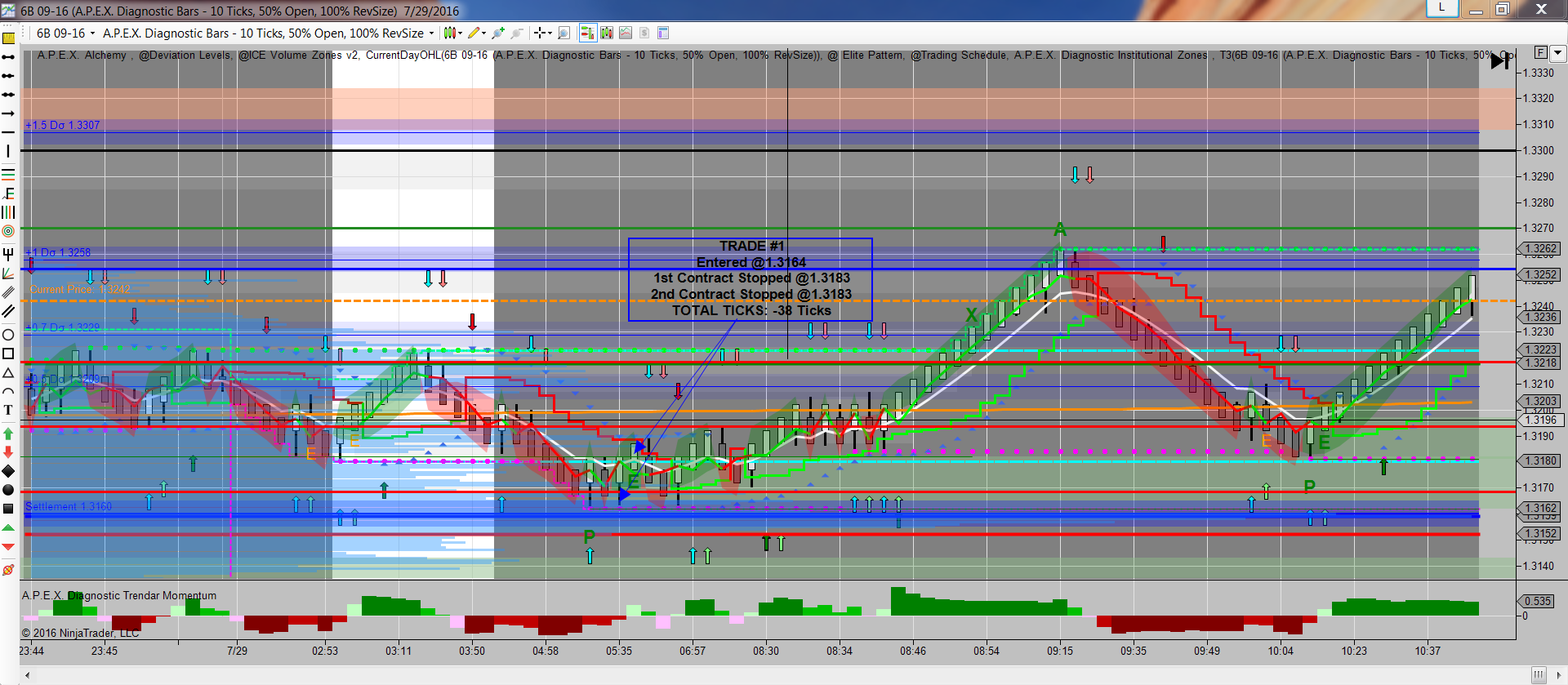
Task: Open the chart properties icon
Action: pos(663,33)
